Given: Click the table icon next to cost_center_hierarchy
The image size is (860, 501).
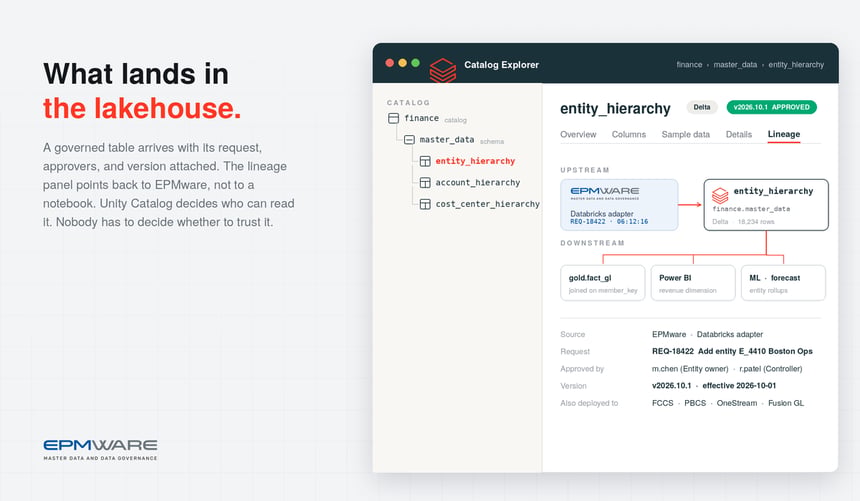Looking at the screenshot, I should click(x=425, y=204).
